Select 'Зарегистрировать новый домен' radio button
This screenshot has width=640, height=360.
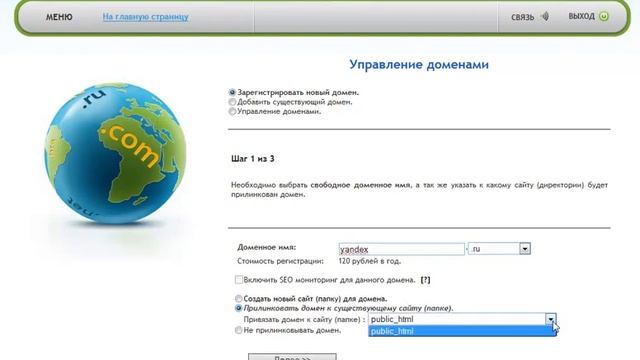click(x=232, y=93)
